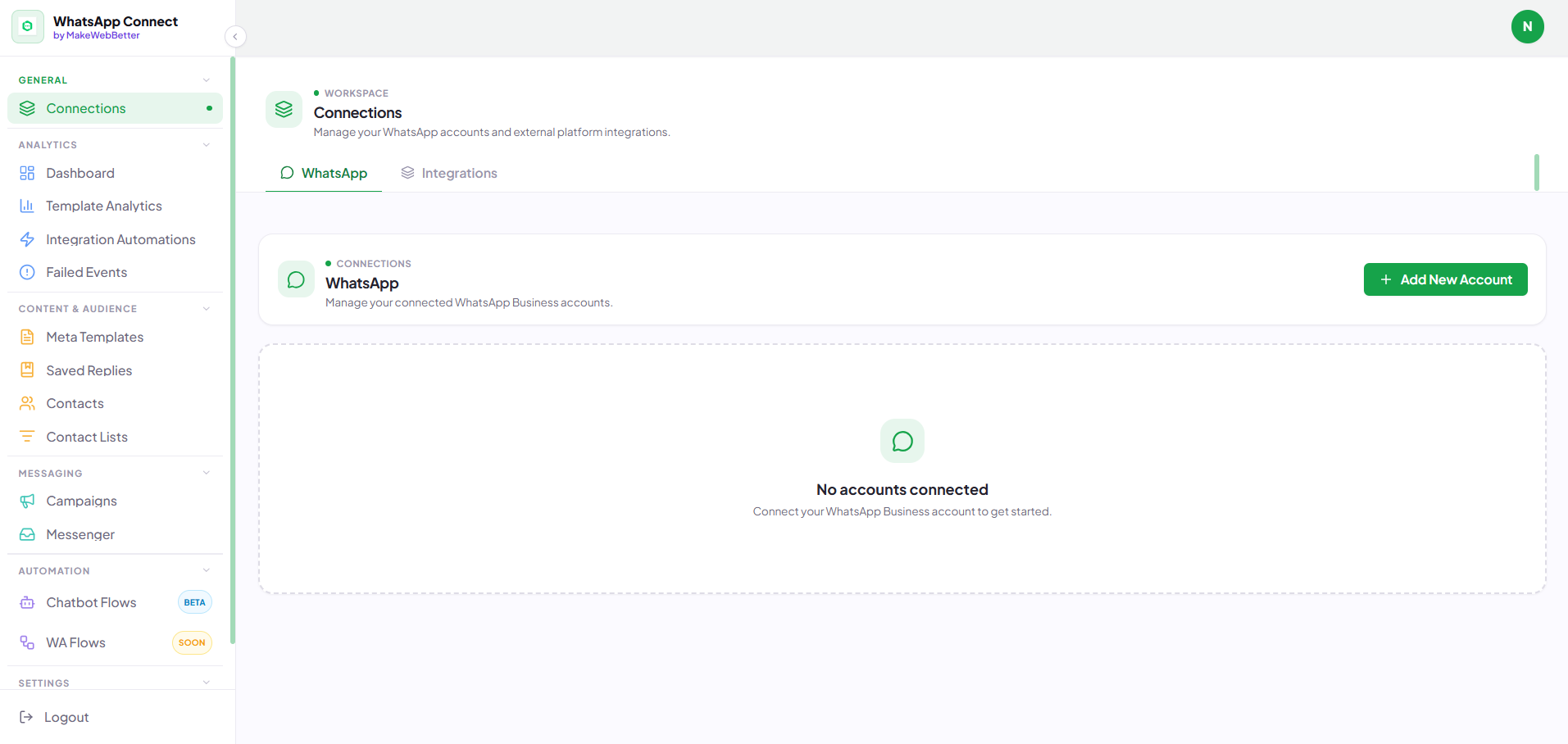Click the WA Flows nodes icon

(x=27, y=642)
